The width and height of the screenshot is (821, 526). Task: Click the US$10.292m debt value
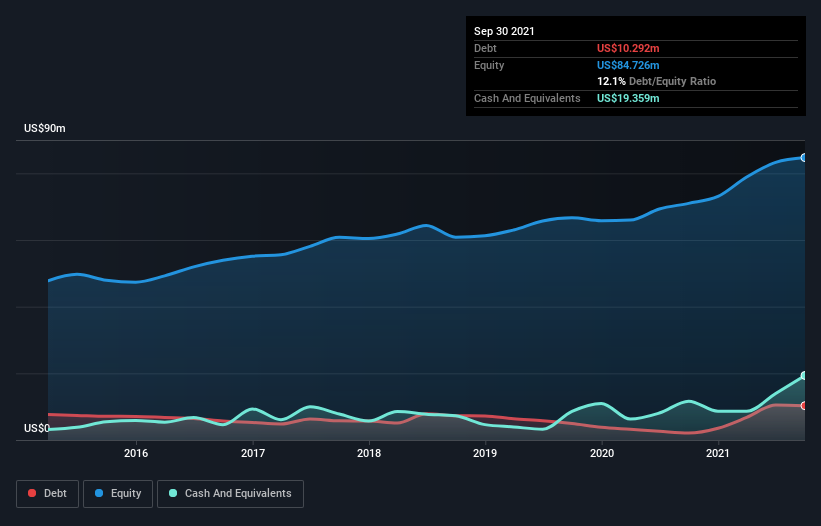coord(628,48)
